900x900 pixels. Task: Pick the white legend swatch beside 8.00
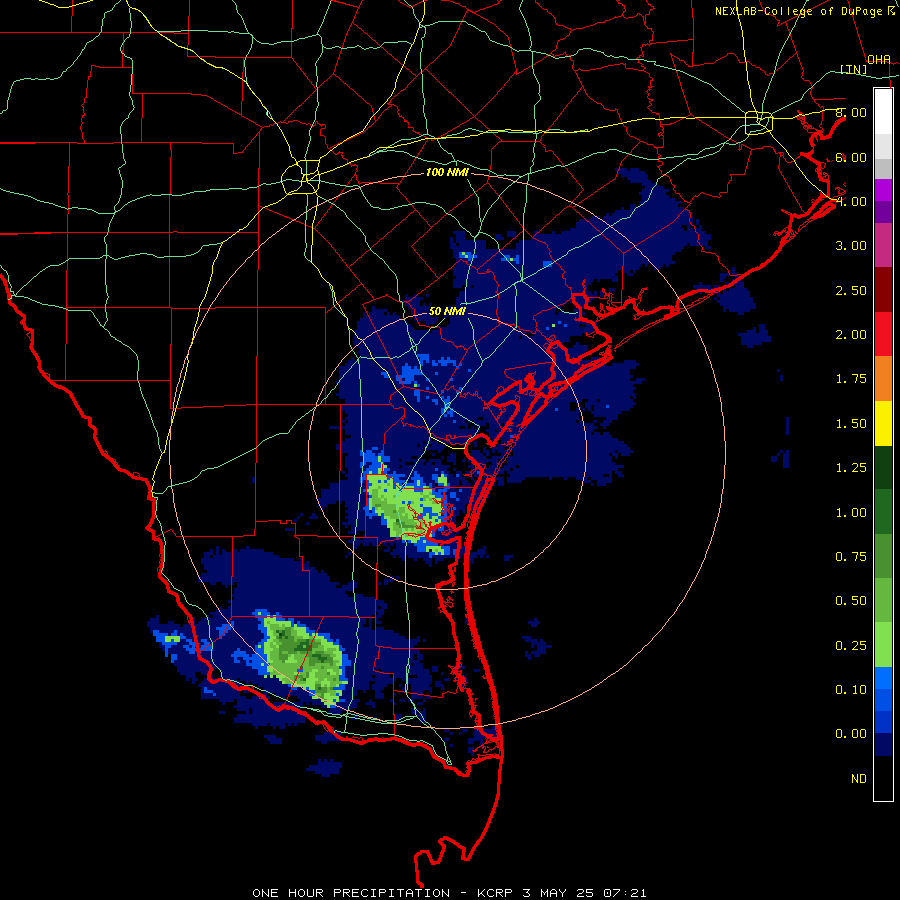pos(883,112)
